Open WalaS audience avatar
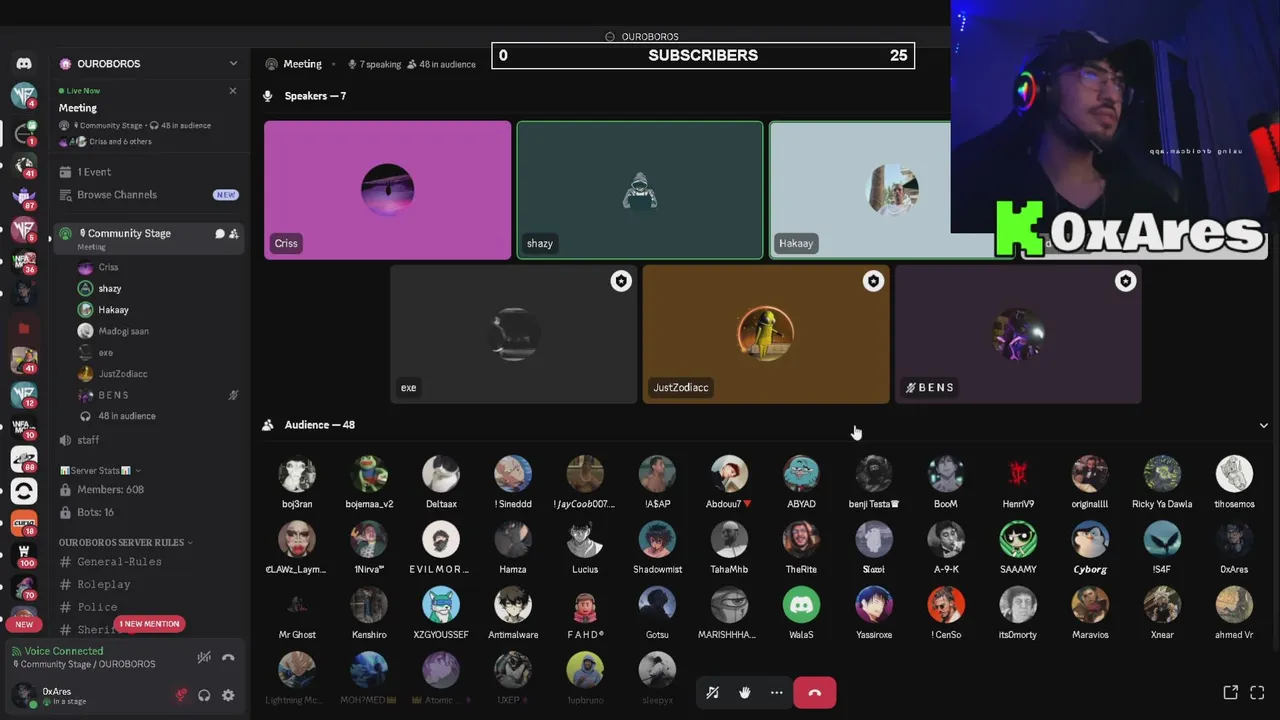Image resolution: width=1280 pixels, height=720 pixels. click(x=801, y=605)
